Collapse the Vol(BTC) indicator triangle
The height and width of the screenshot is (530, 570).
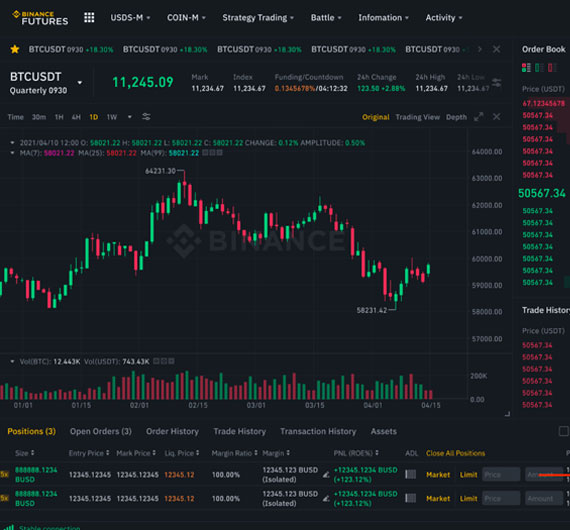point(12,361)
